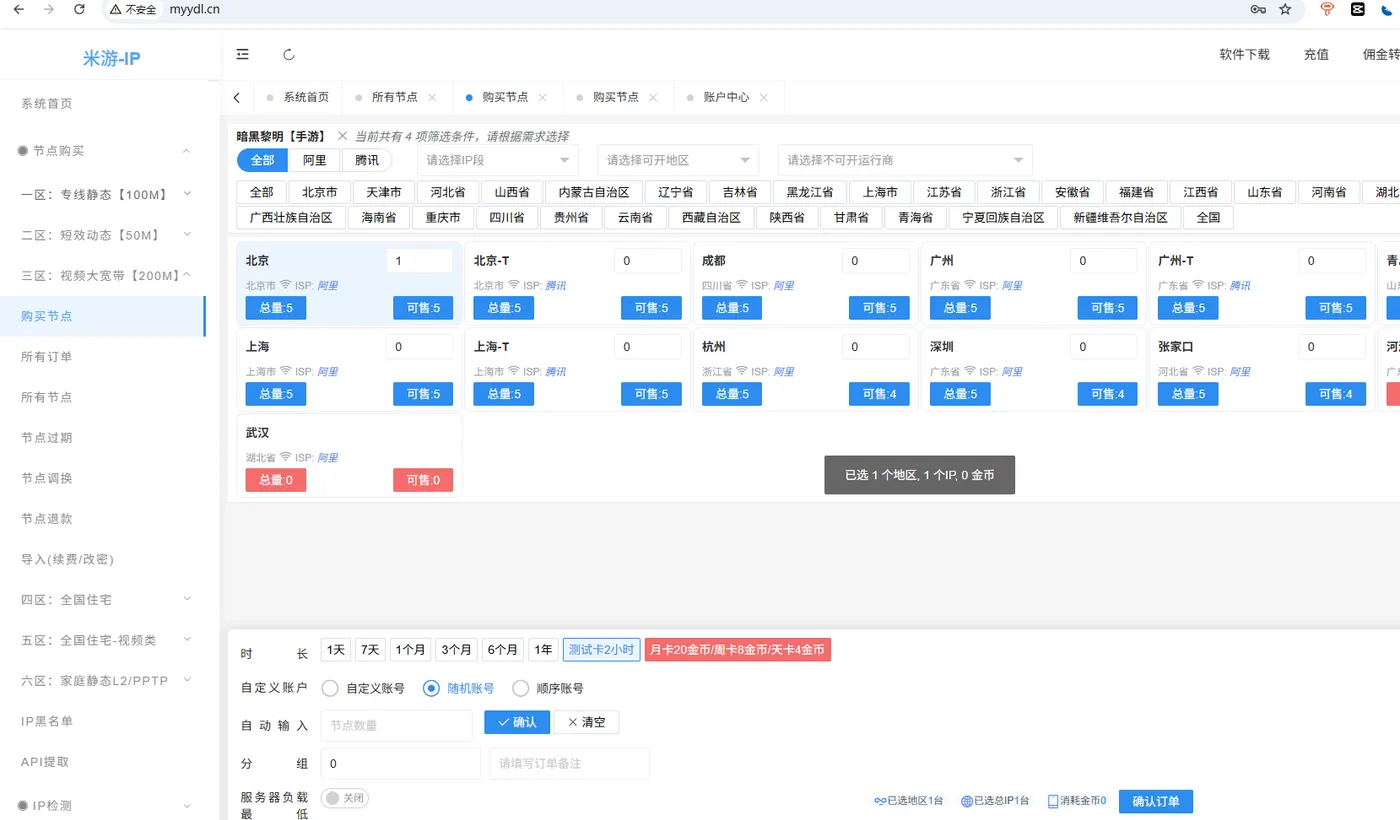
Task: Click the page refresh icon beside the fold icon
Action: pyautogui.click(x=289, y=55)
